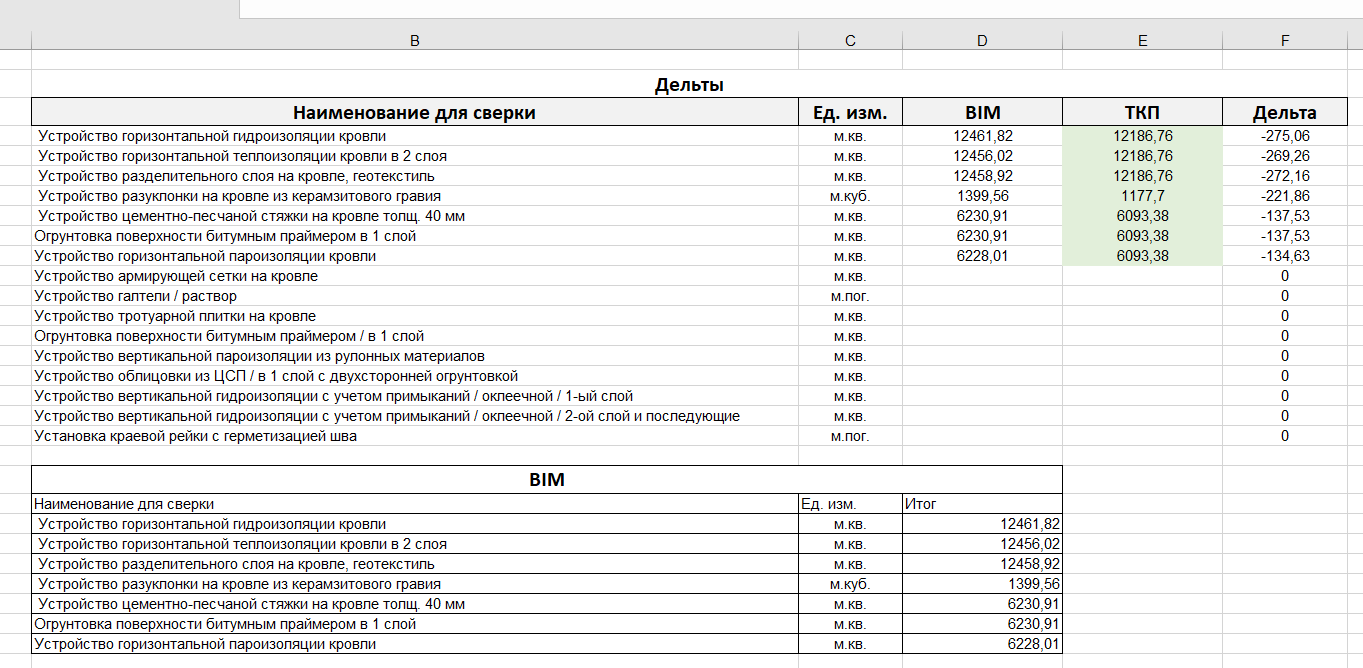Select 12456,02 in Дельты table BIM column
The width and height of the screenshot is (1363, 668).
click(982, 156)
